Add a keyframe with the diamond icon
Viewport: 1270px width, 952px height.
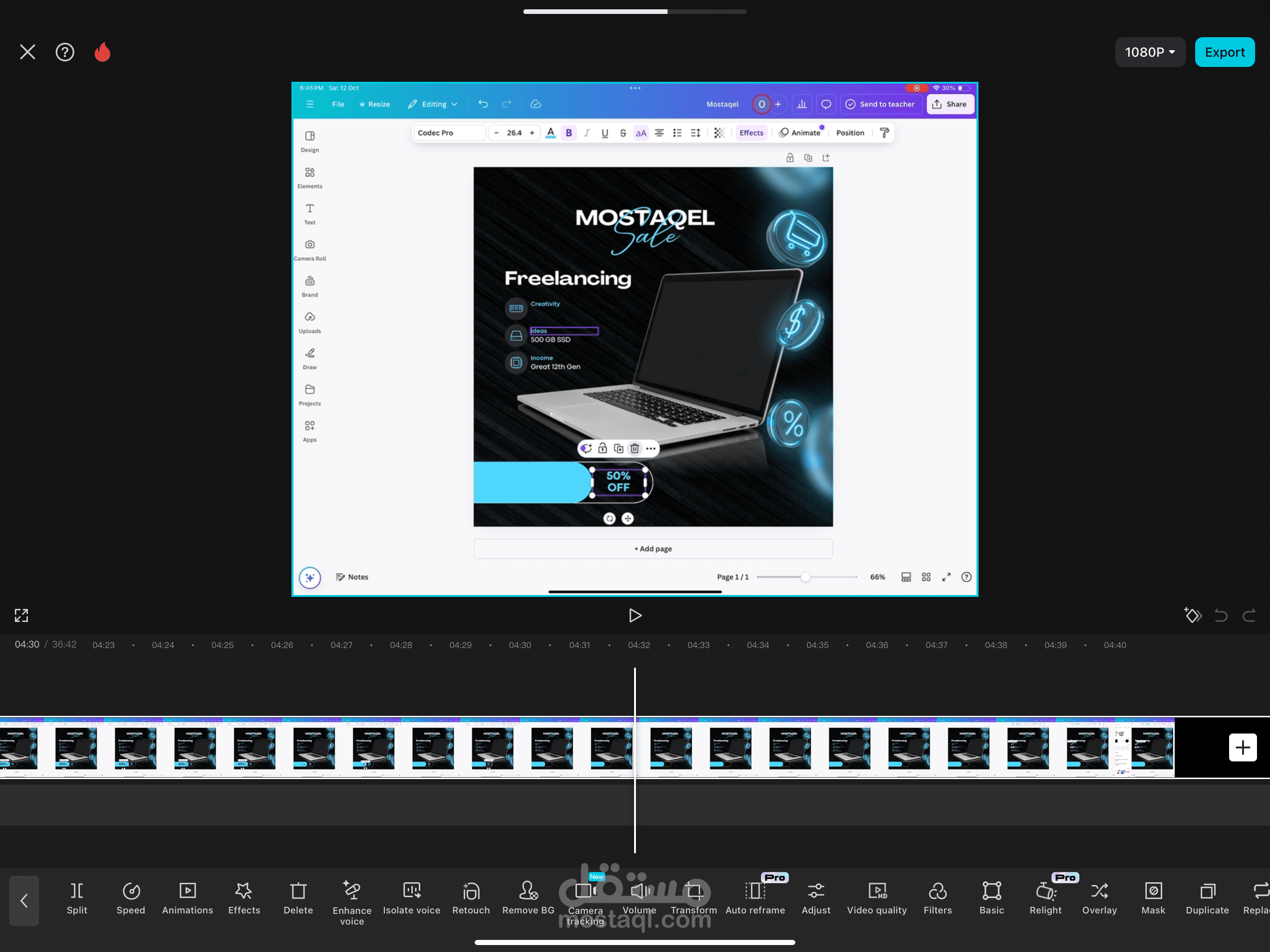point(1192,615)
